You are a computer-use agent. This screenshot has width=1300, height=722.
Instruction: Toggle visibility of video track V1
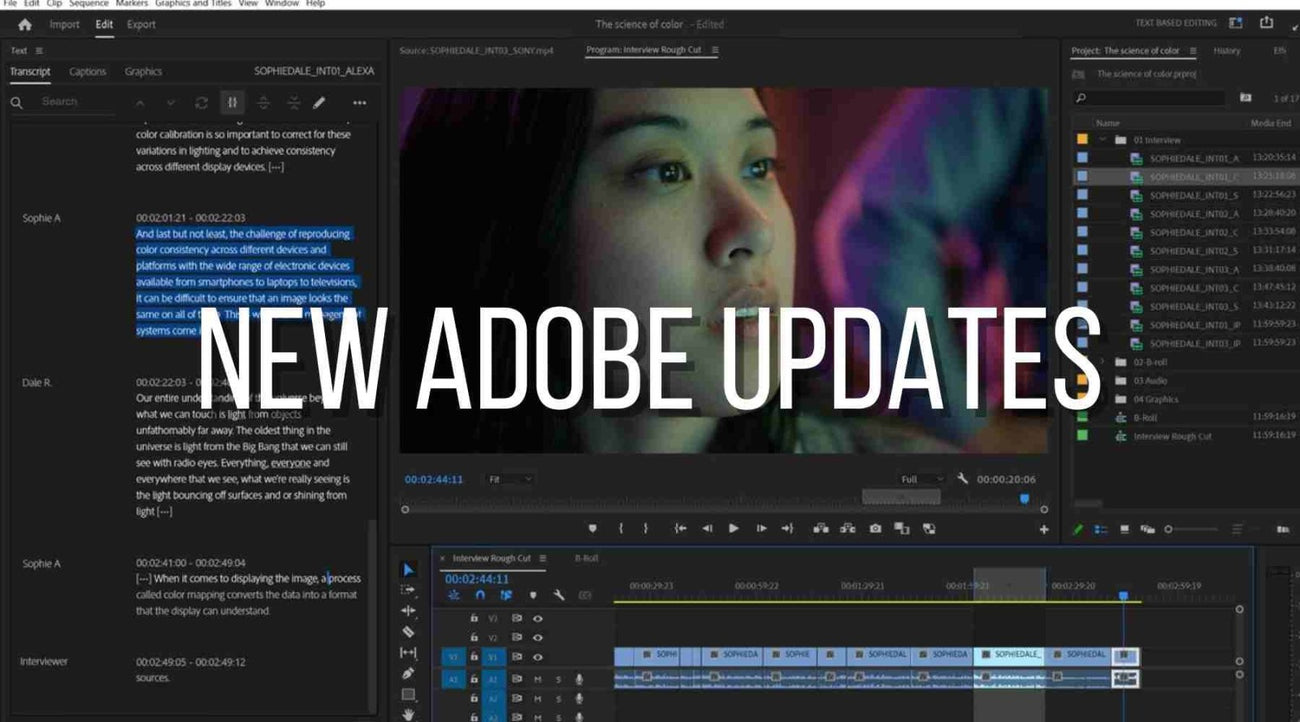pos(538,657)
